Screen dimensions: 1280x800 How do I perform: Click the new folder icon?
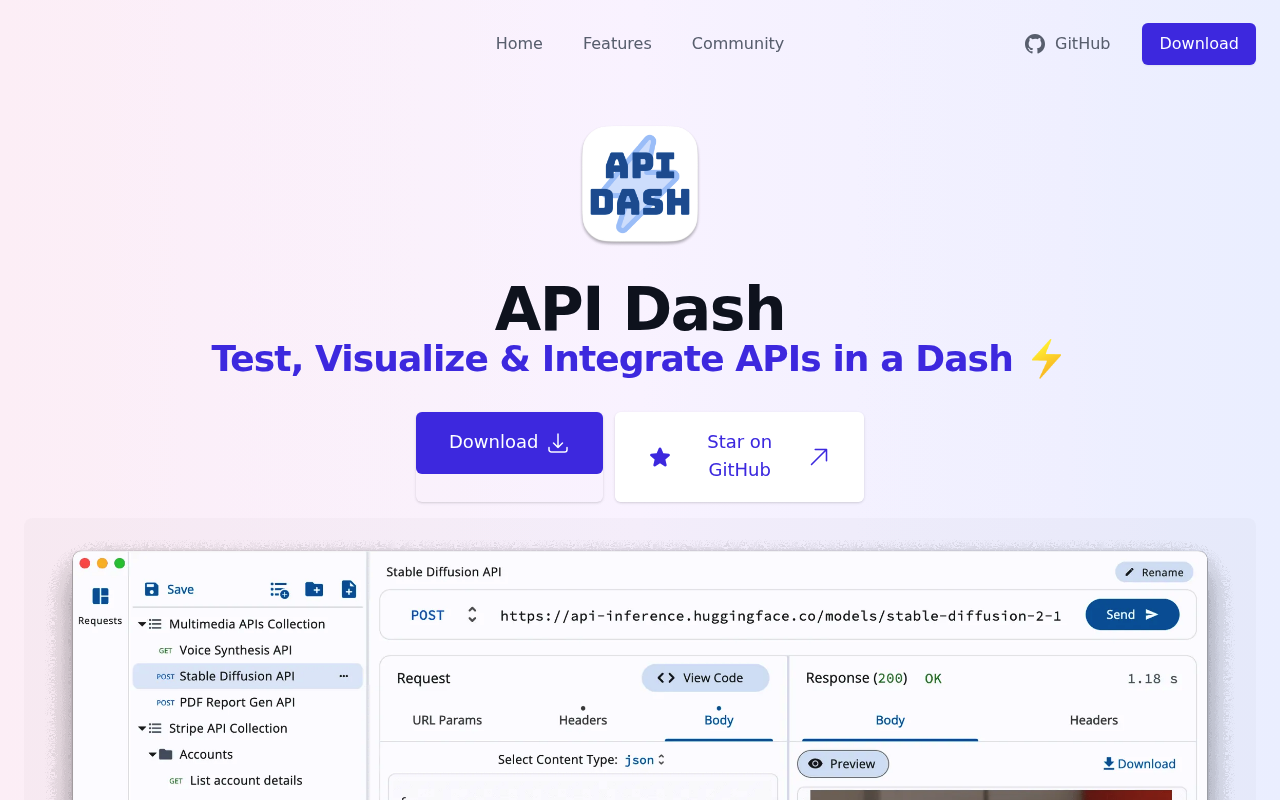tap(314, 589)
